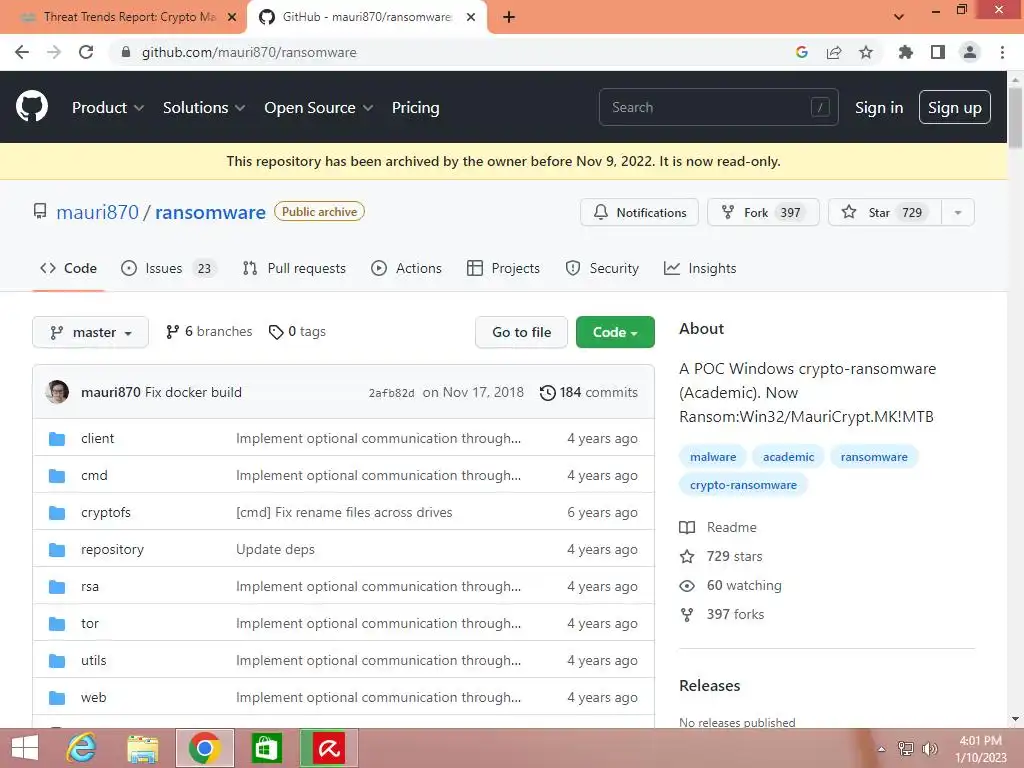Open the Security tab
The height and width of the screenshot is (768, 1024).
[602, 268]
